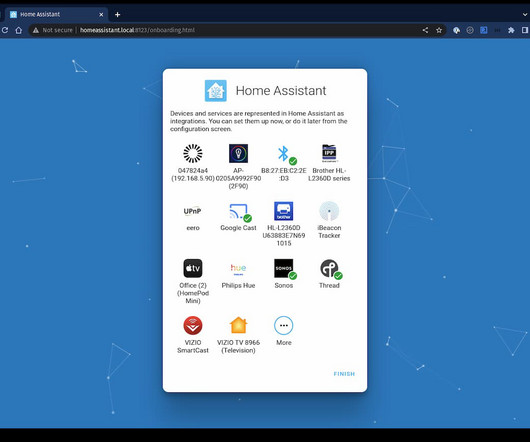
Task: Focus the address bar URL homeassistant.local
Action: click(137, 30)
